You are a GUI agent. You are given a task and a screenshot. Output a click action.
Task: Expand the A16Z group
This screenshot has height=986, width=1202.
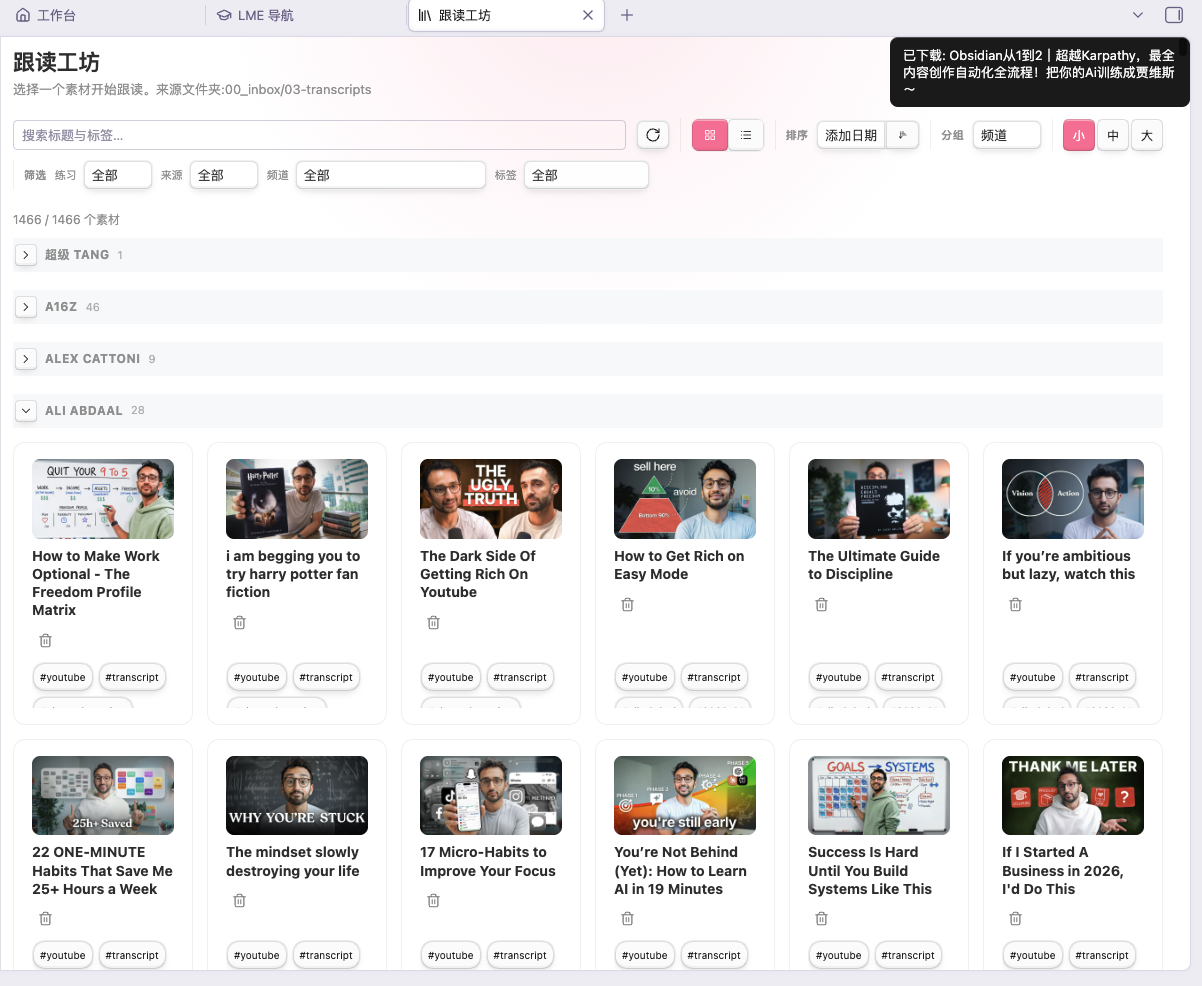click(x=26, y=307)
